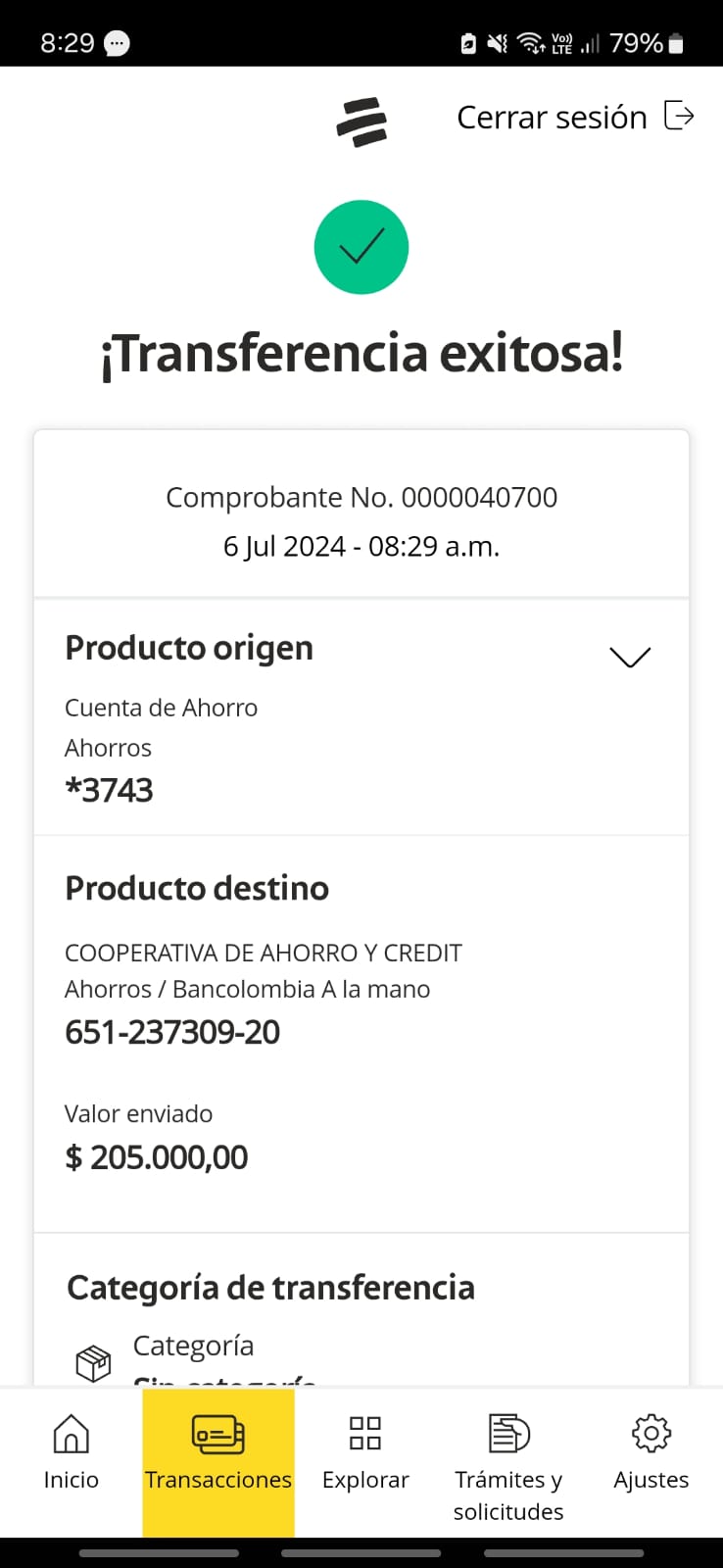
Task: Select destination account 651-237309-20
Action: coord(172,1032)
